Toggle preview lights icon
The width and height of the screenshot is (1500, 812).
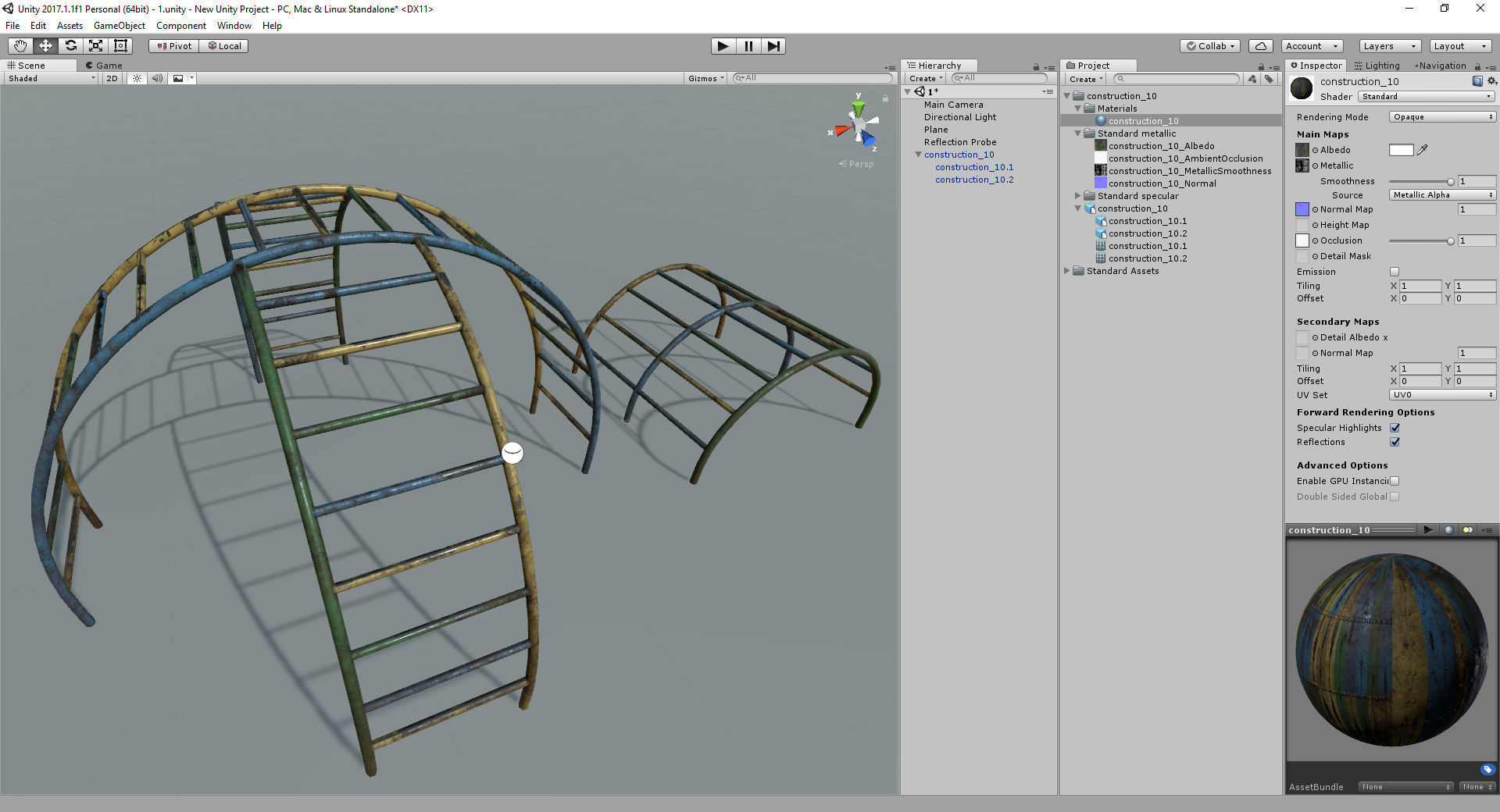1468,530
